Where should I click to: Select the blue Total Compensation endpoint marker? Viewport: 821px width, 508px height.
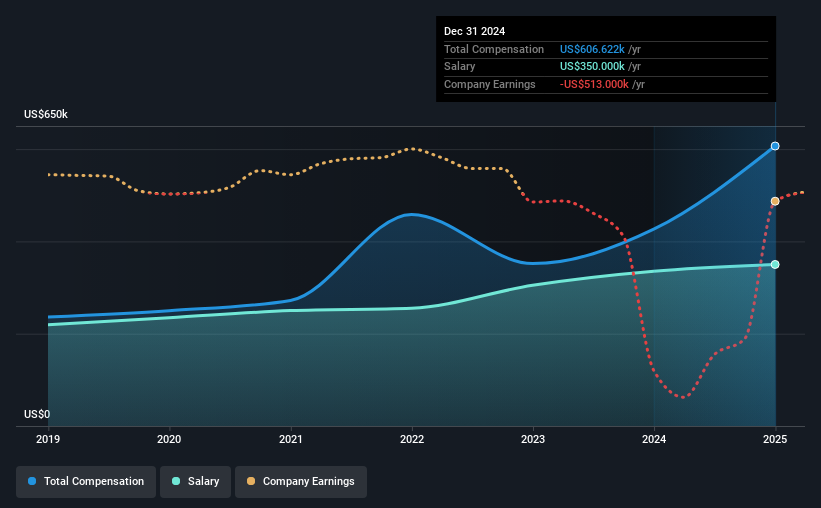(x=775, y=146)
